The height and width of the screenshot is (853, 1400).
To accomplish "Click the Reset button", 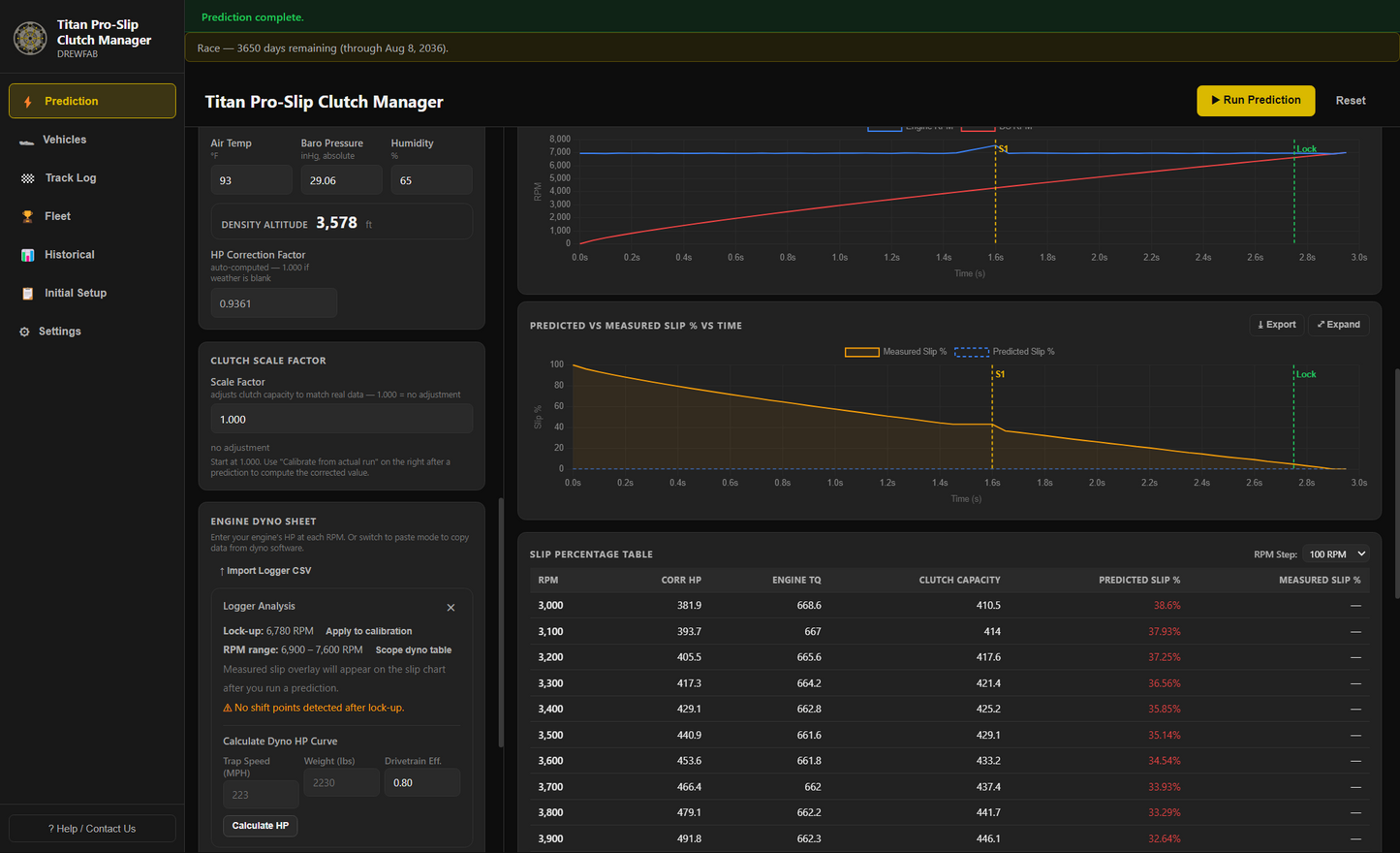I will pyautogui.click(x=1351, y=101).
